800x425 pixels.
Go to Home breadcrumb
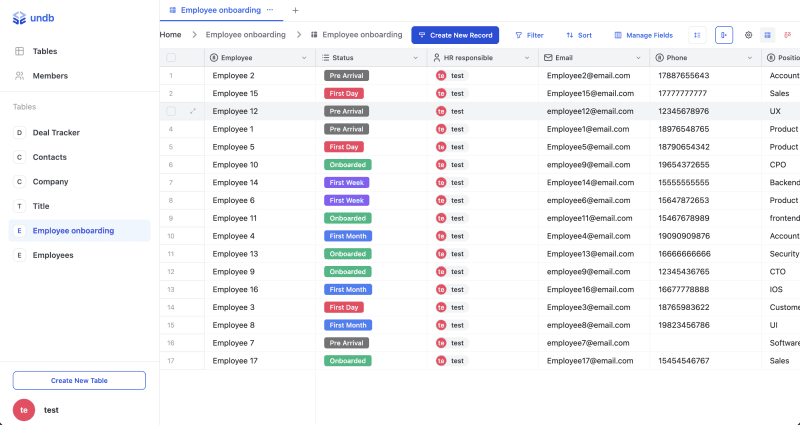click(x=170, y=35)
